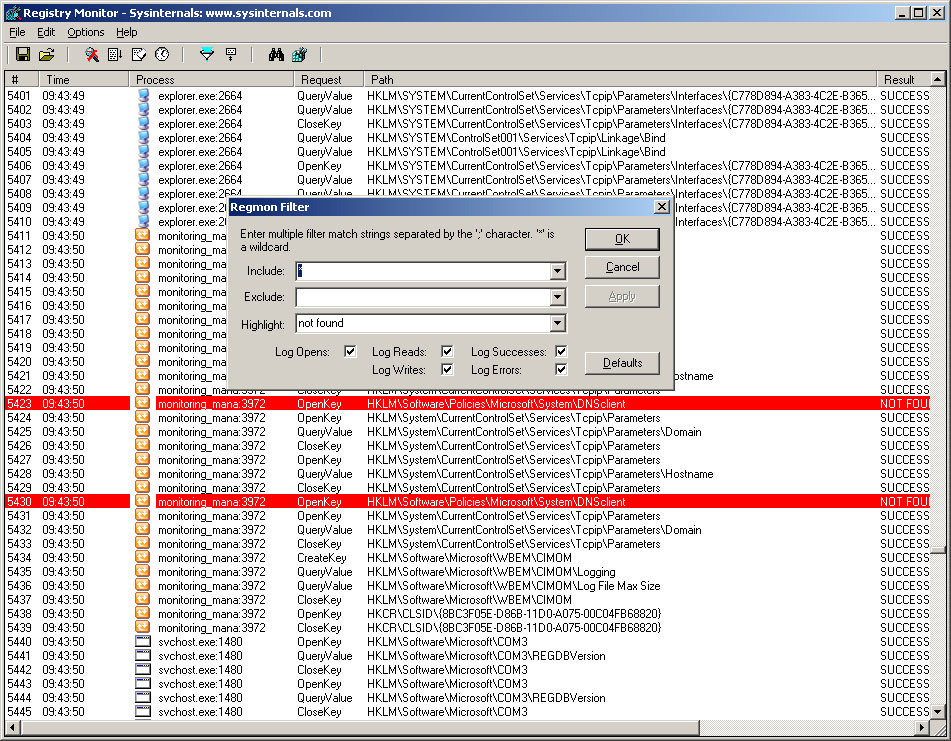
Task: Click the Open log file folder icon
Action: [47, 55]
